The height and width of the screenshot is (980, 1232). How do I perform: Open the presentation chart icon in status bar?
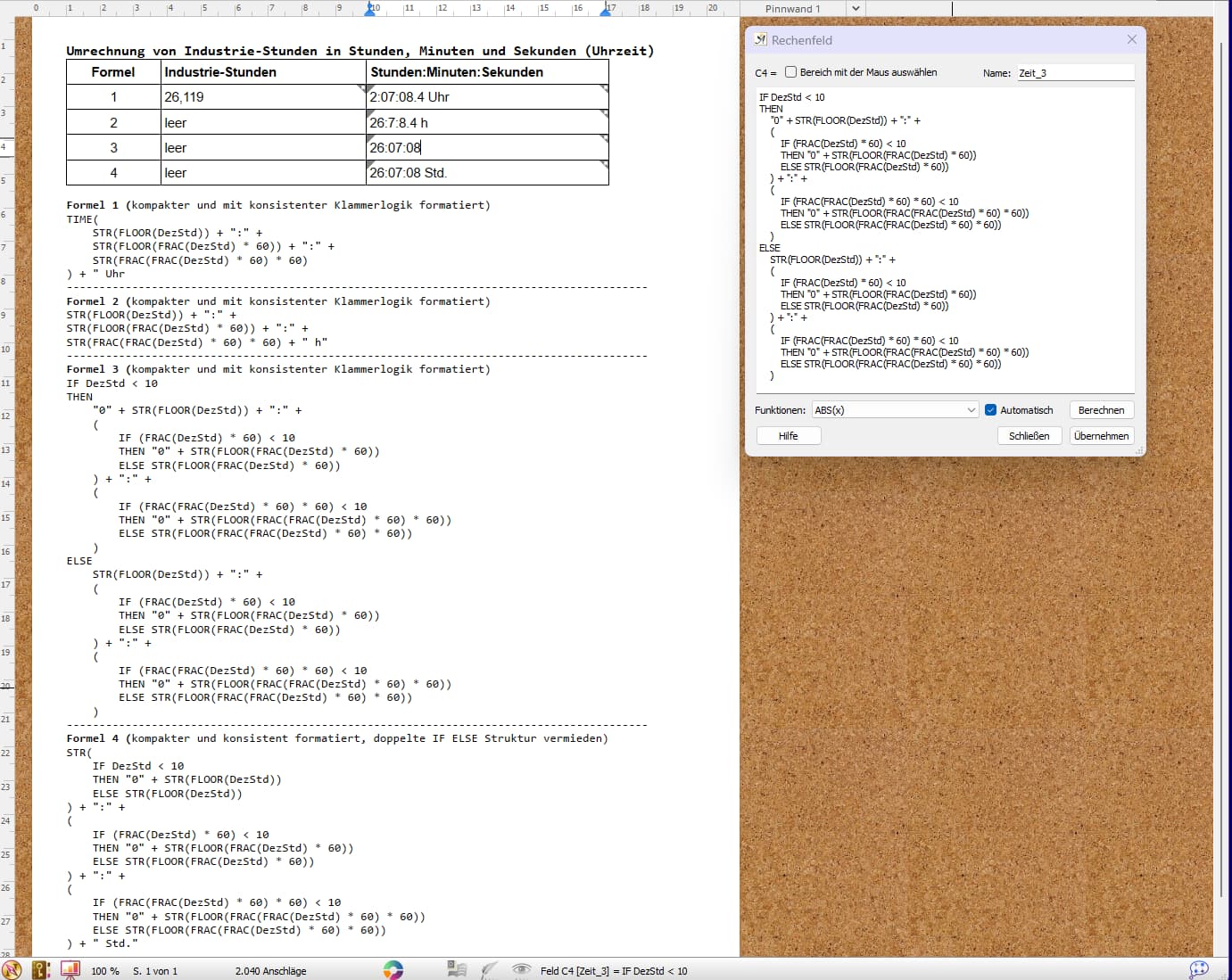pos(70,970)
